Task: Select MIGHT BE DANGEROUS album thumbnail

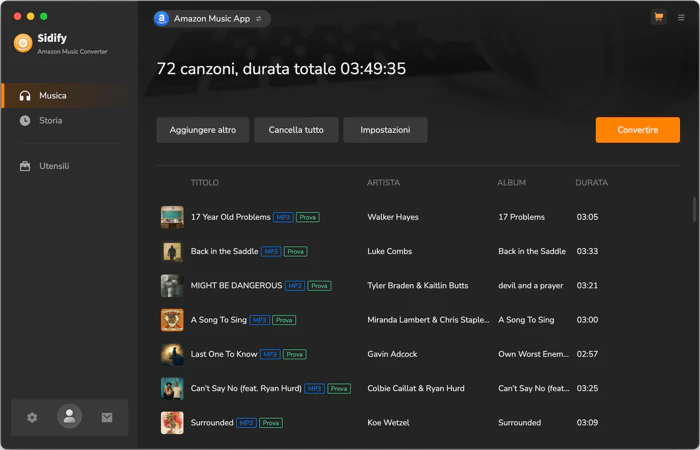Action: (x=172, y=286)
